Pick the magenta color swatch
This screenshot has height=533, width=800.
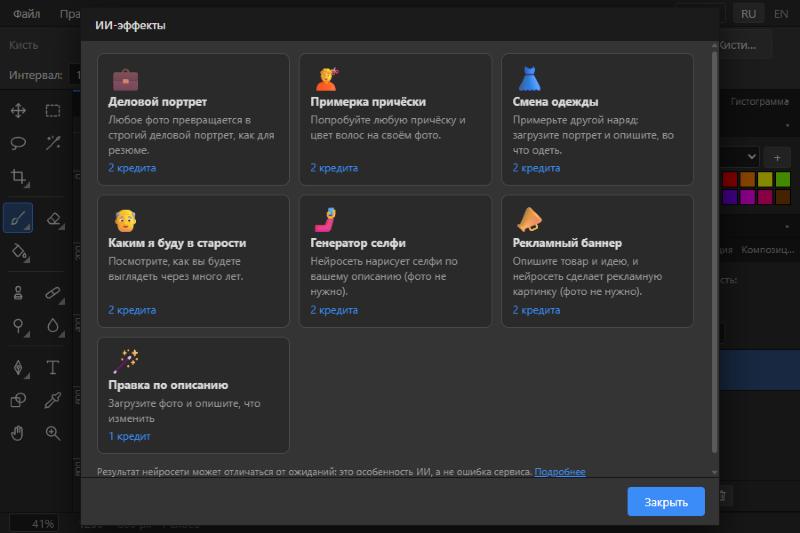[x=747, y=197]
